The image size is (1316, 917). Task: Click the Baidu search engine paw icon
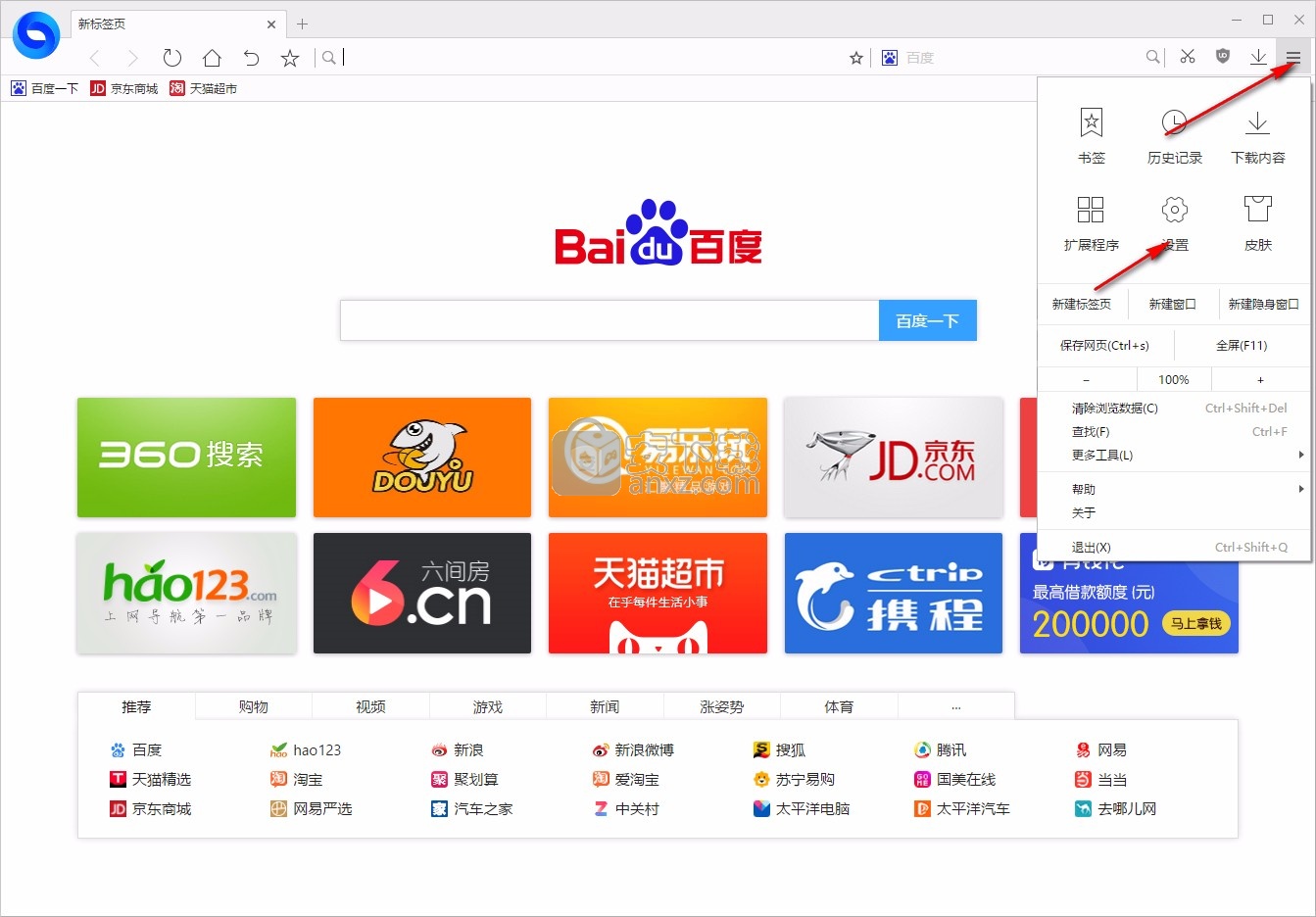tap(889, 58)
